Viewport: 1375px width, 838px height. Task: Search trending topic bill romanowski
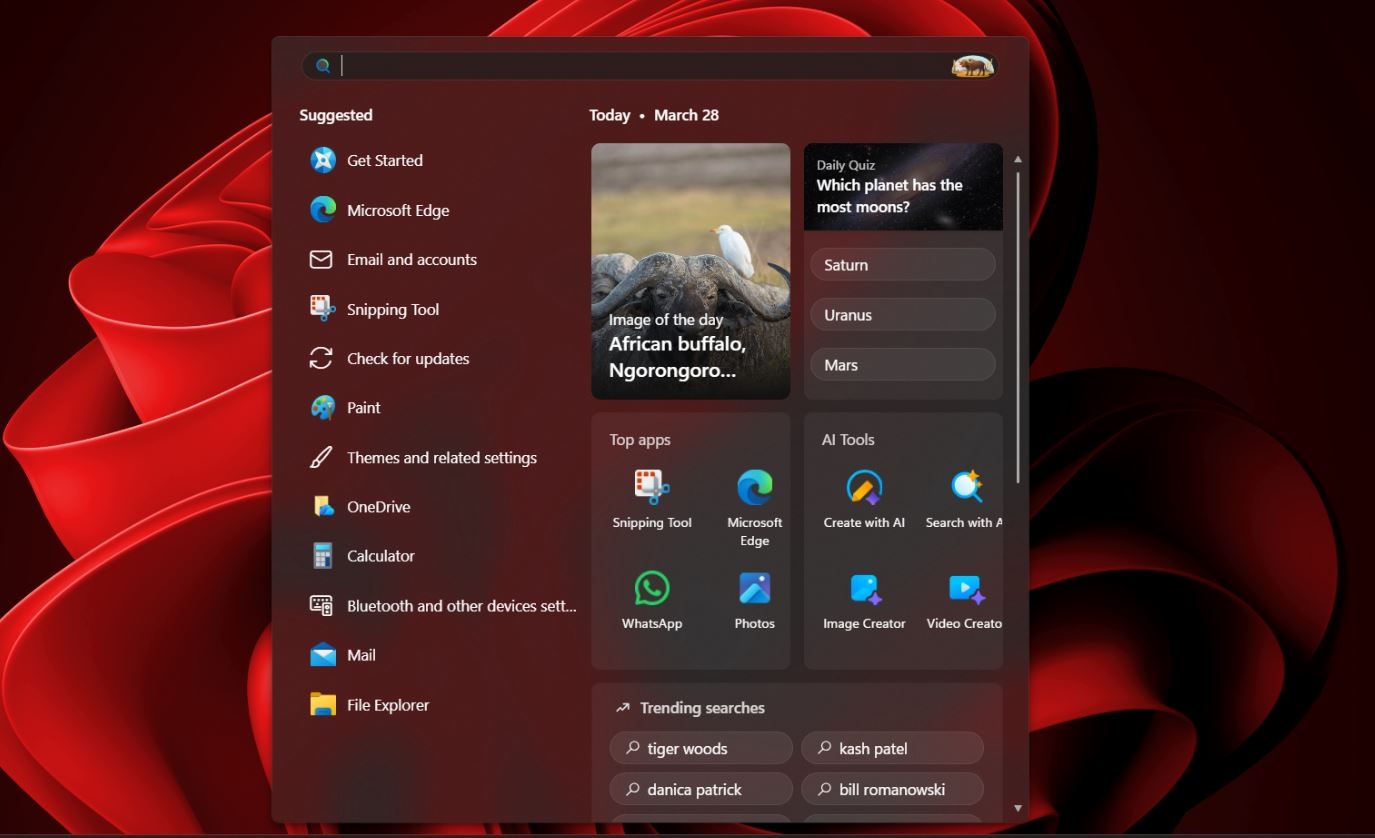pos(891,789)
